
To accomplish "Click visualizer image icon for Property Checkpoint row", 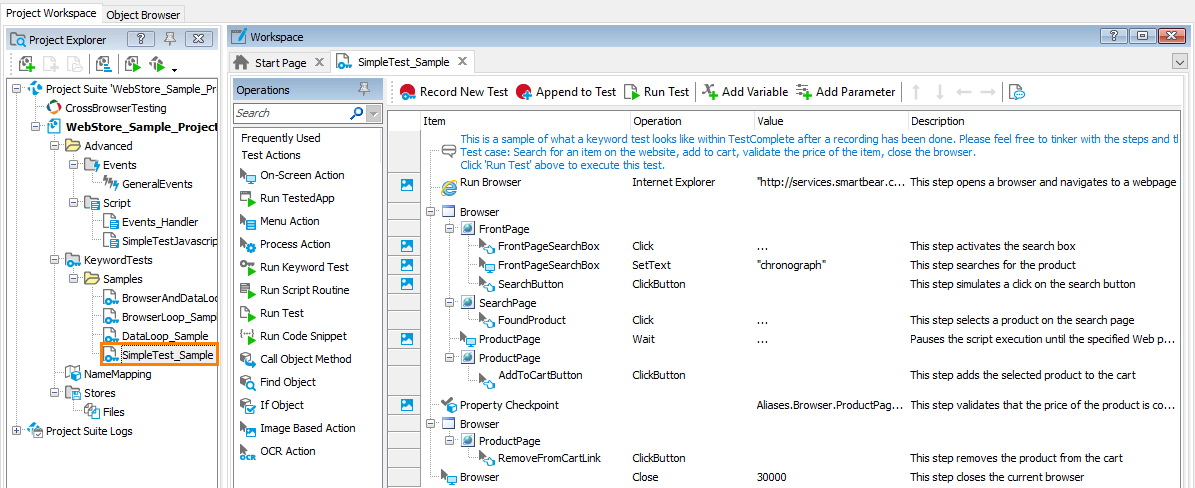I will (406, 405).
